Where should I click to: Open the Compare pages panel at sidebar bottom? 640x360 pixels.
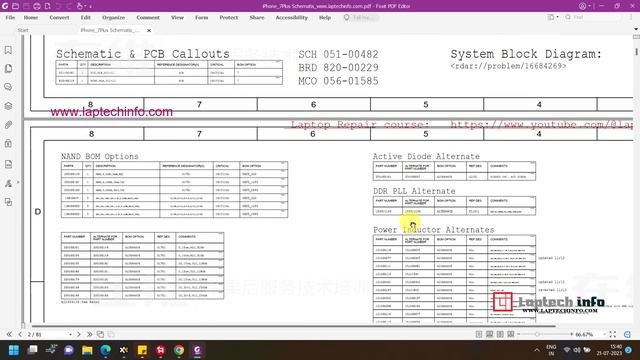(x=8, y=202)
